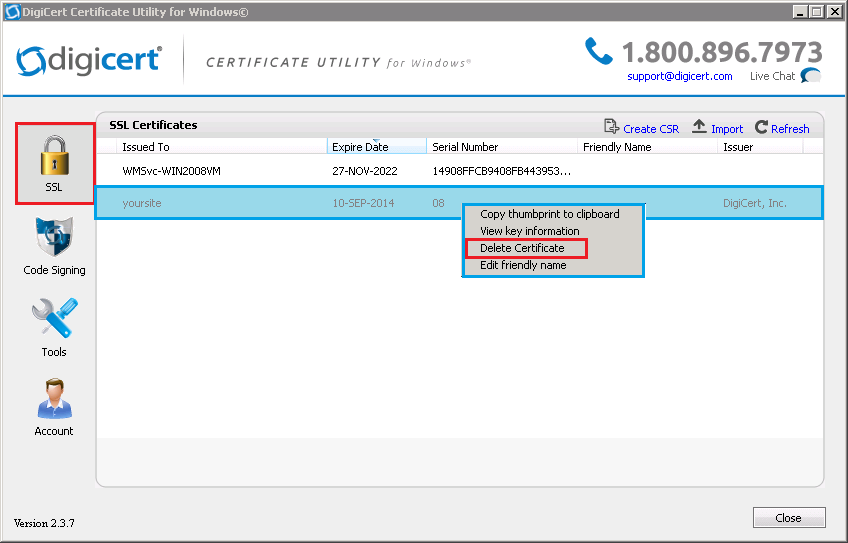Screen dimensions: 848x543
Task: Choose View key information option
Action: (x=529, y=231)
